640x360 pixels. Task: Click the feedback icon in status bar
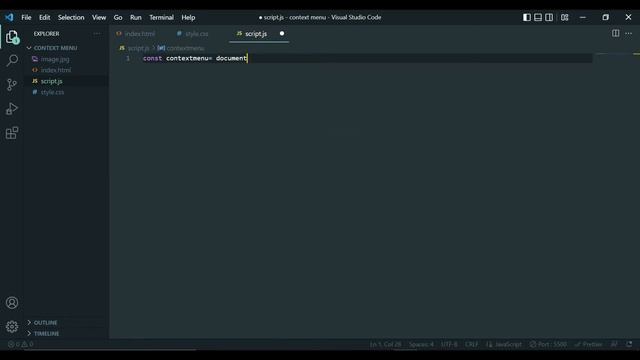614,344
